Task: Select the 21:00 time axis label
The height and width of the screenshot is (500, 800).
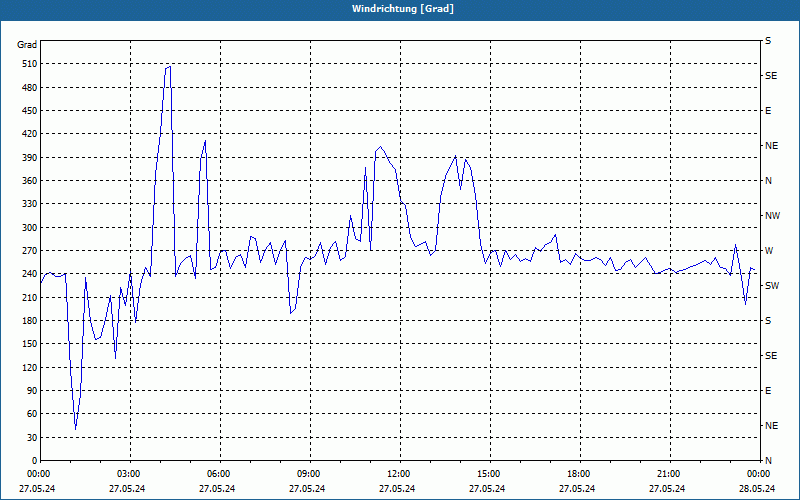Action: (x=669, y=474)
